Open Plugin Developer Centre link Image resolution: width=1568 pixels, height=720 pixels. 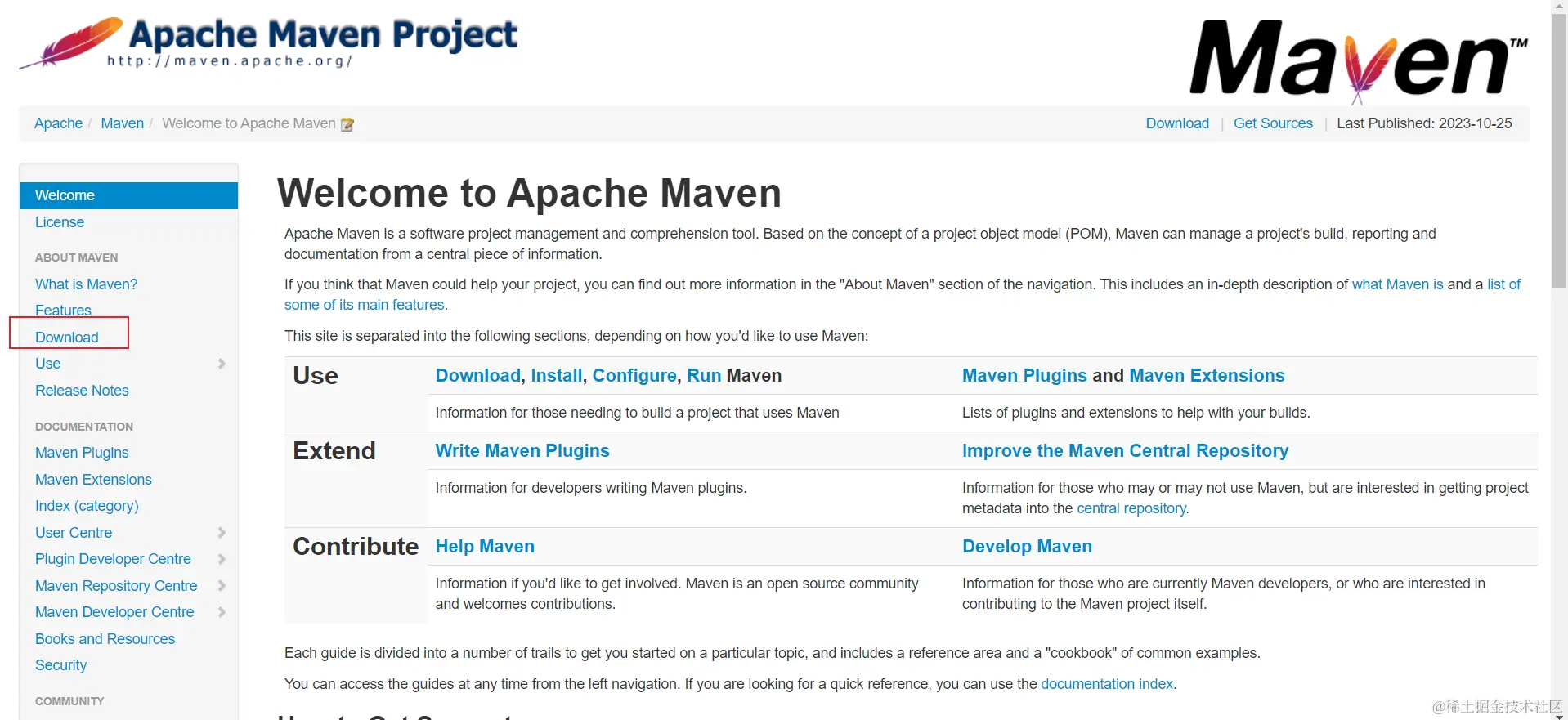pos(113,559)
